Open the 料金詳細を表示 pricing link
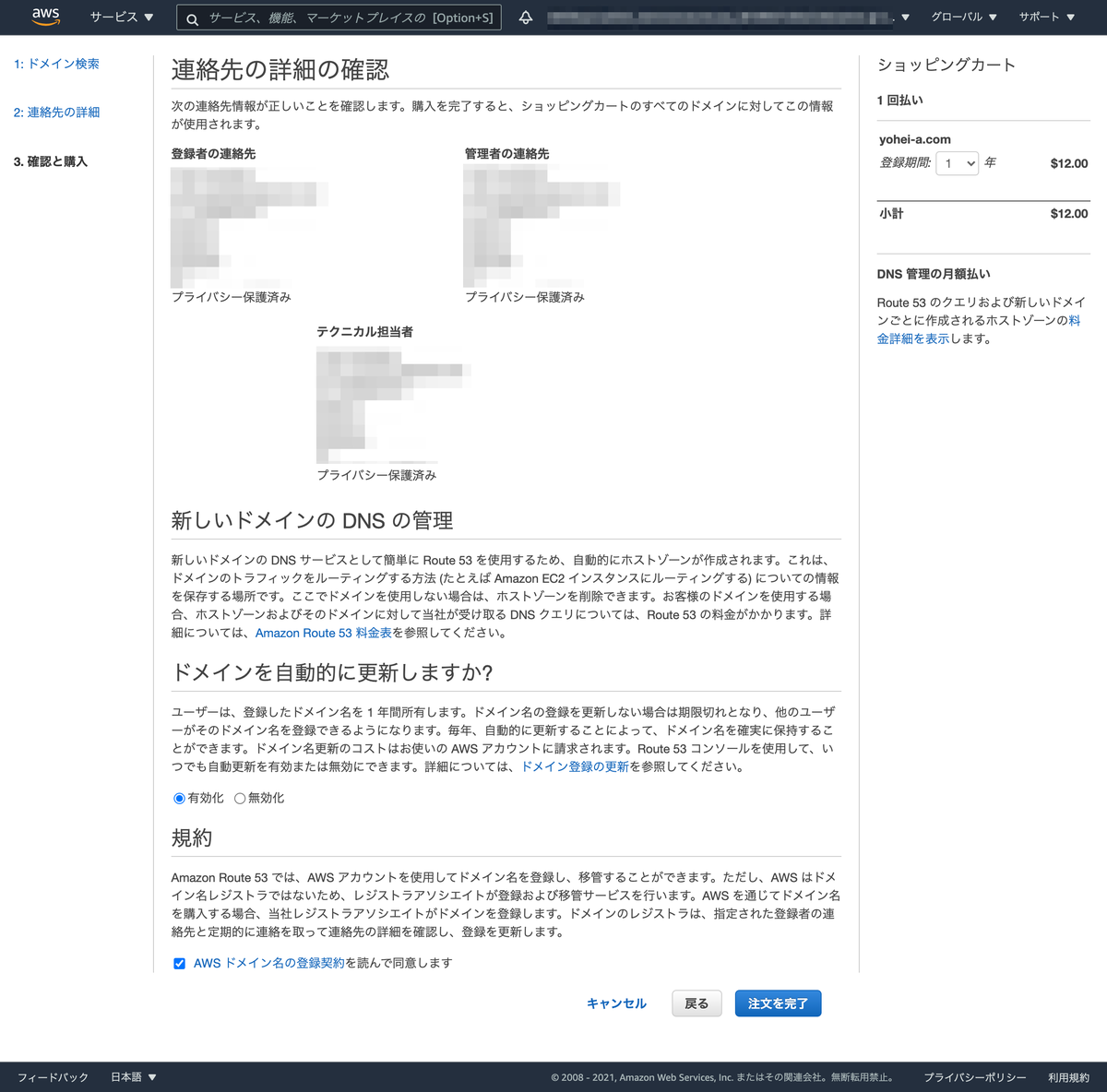 pos(979,329)
